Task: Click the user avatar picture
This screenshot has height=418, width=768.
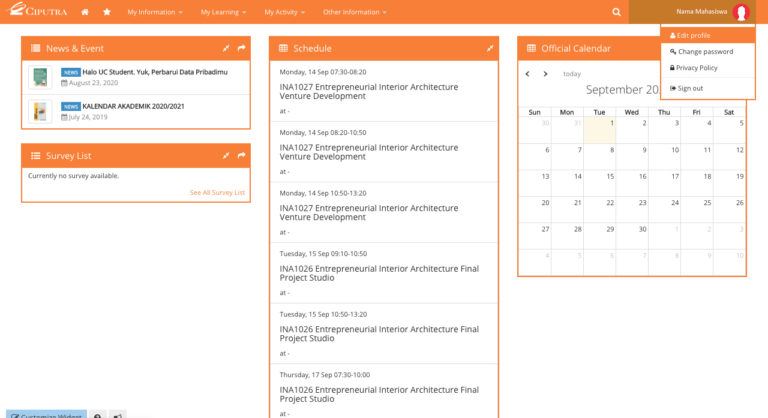Action: (741, 12)
